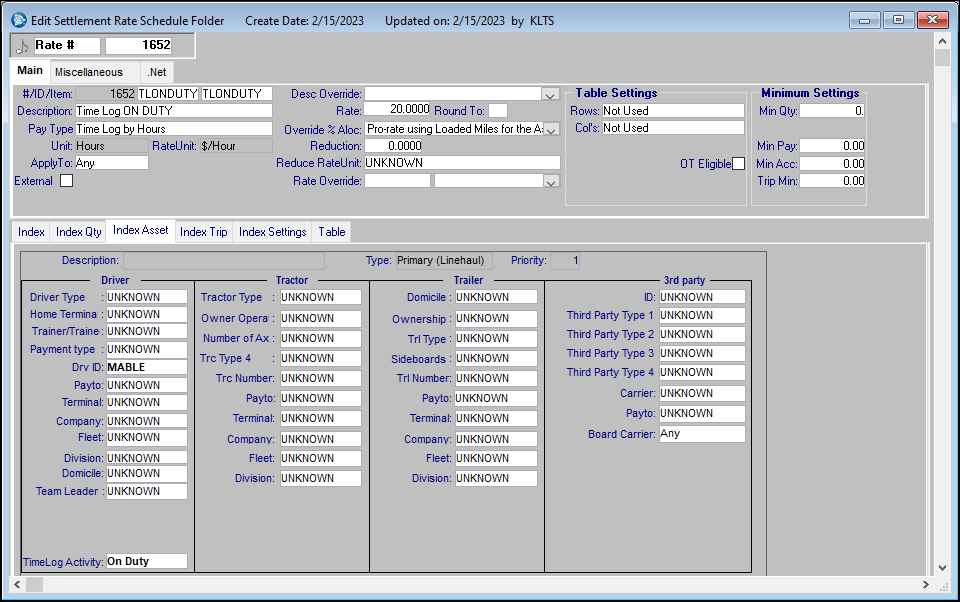
Task: Click the Reduce RateUnit field
Action: coord(462,163)
